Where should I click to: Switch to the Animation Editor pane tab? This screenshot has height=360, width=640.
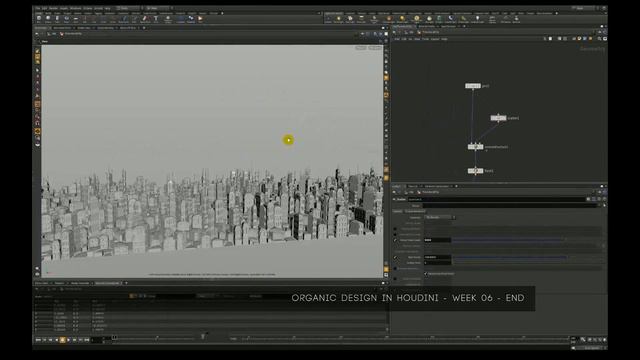click(x=62, y=28)
